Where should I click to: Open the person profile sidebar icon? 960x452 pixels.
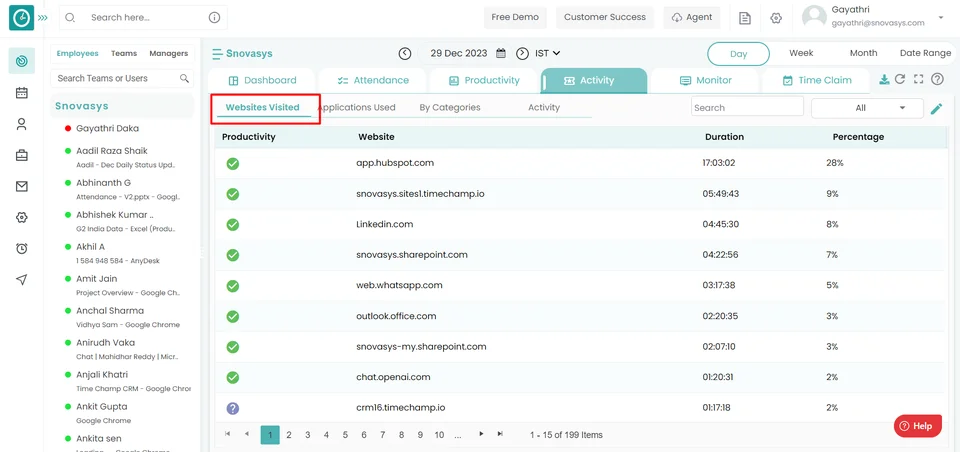click(x=21, y=124)
